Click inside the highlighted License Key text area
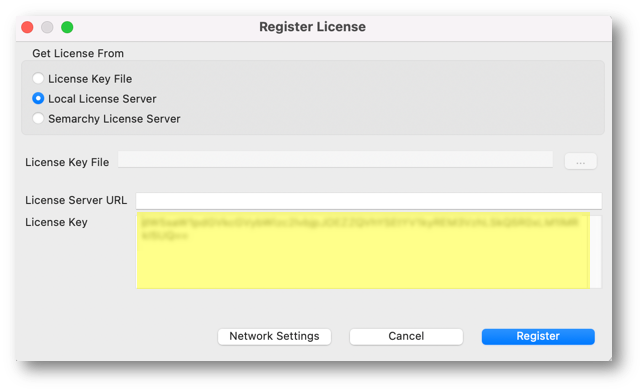Image resolution: width=643 pixels, height=392 pixels. (x=363, y=251)
